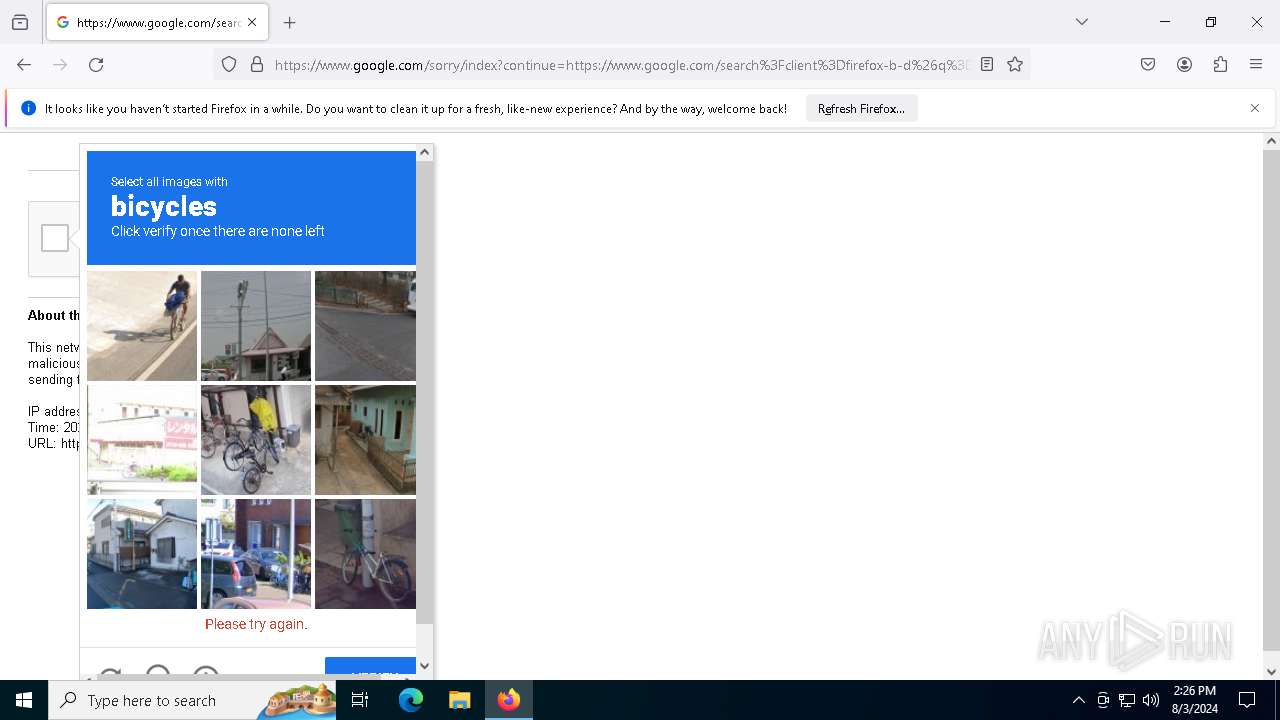Open the Windows Start menu
1280x720 pixels.
tap(24, 700)
